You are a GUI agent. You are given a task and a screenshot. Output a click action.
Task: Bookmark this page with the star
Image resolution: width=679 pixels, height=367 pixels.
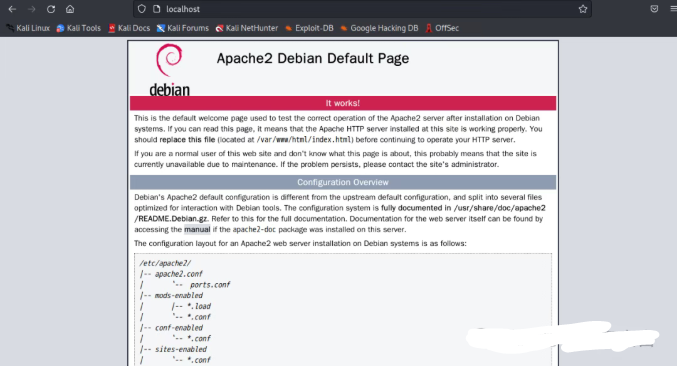pyautogui.click(x=583, y=9)
